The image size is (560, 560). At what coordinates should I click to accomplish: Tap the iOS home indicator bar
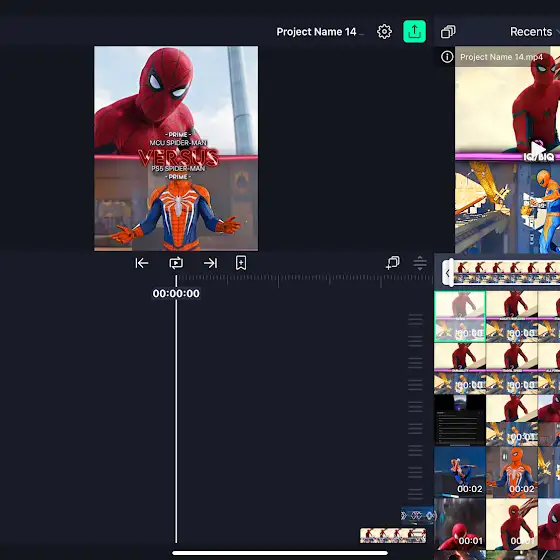(x=280, y=553)
